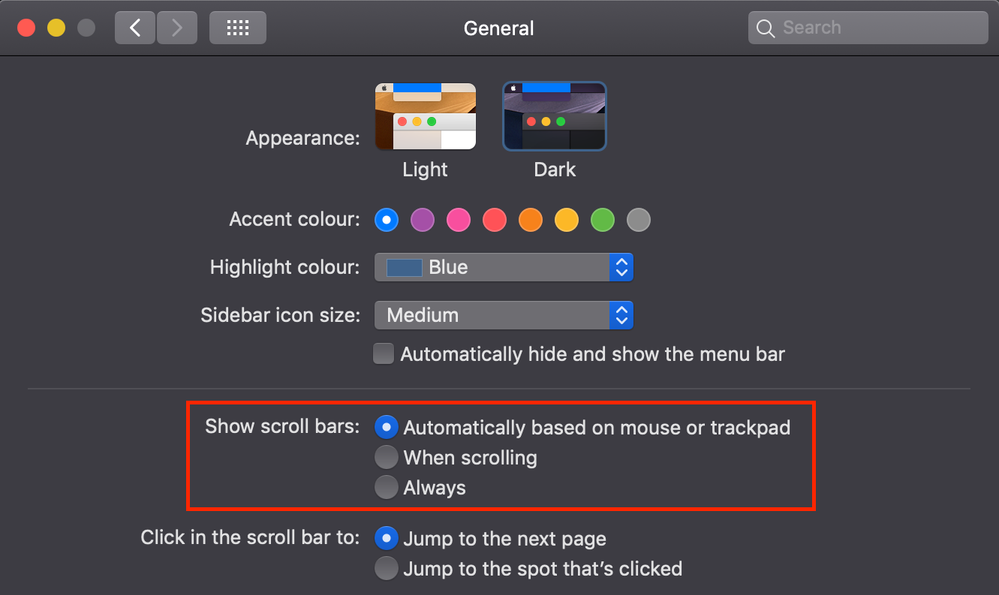Select the Dark appearance thumbnail

[x=554, y=115]
